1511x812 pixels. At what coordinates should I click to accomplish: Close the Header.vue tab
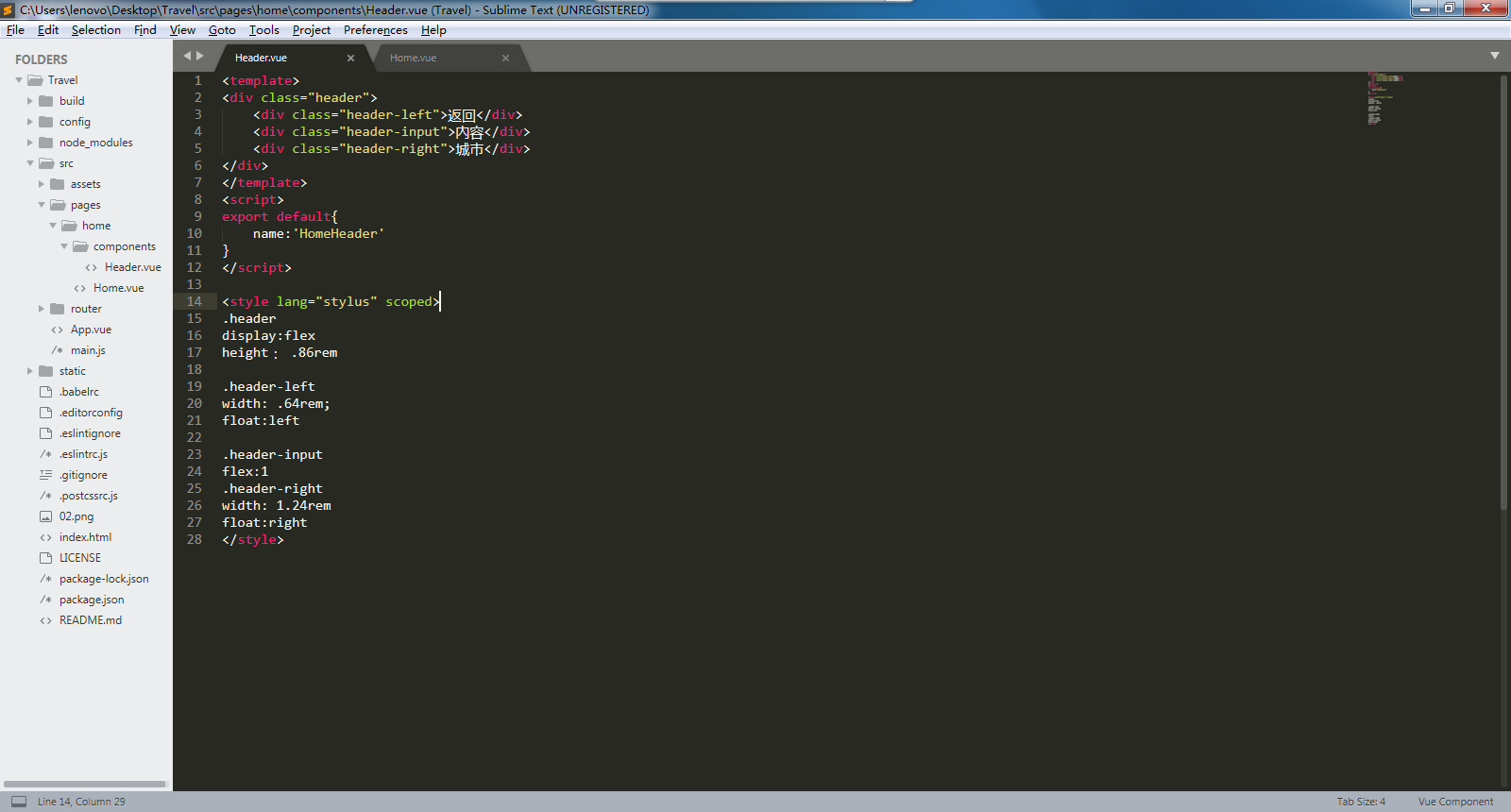pos(350,58)
